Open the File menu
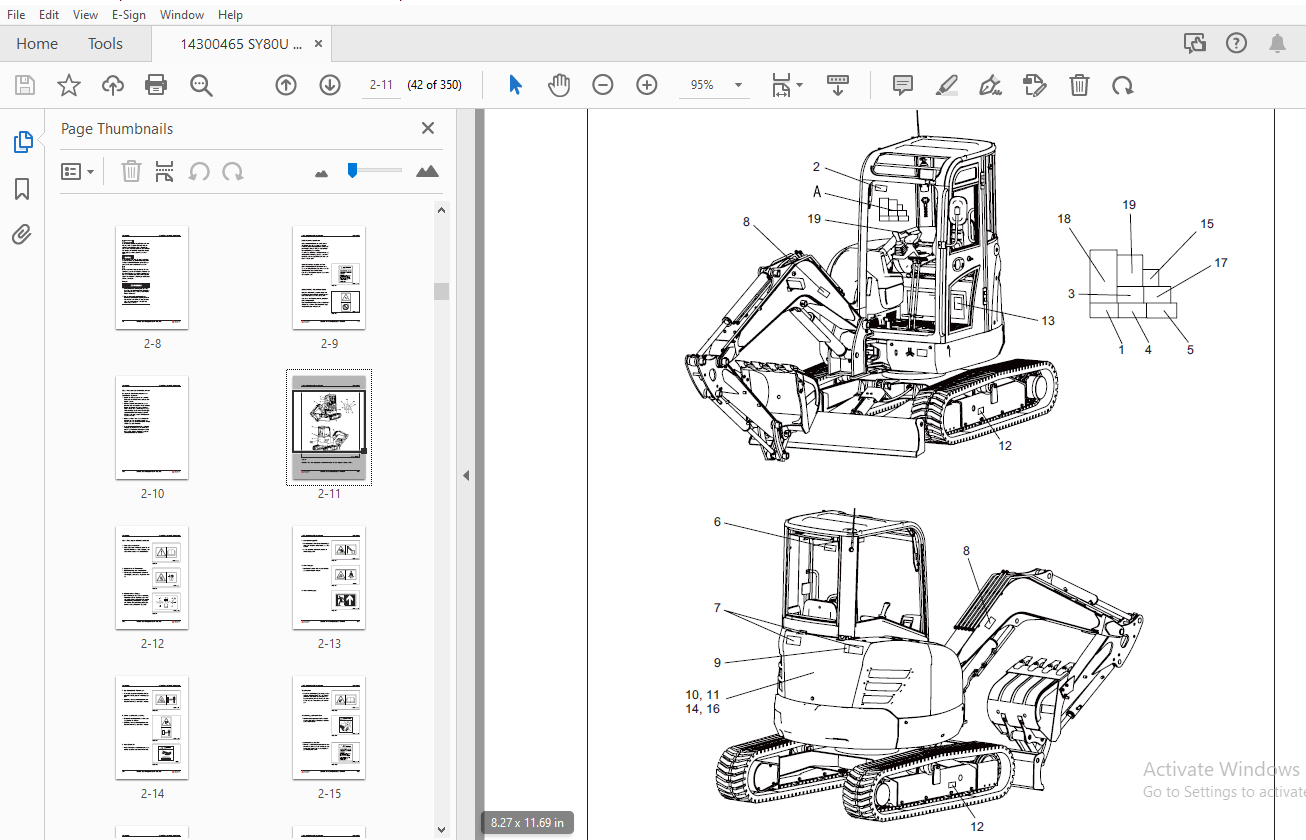 click(x=16, y=15)
